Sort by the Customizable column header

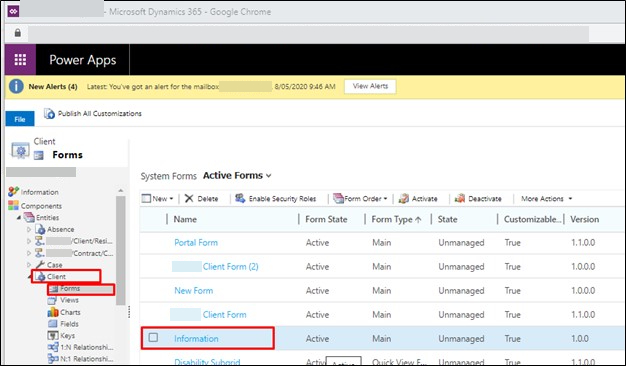click(532, 219)
